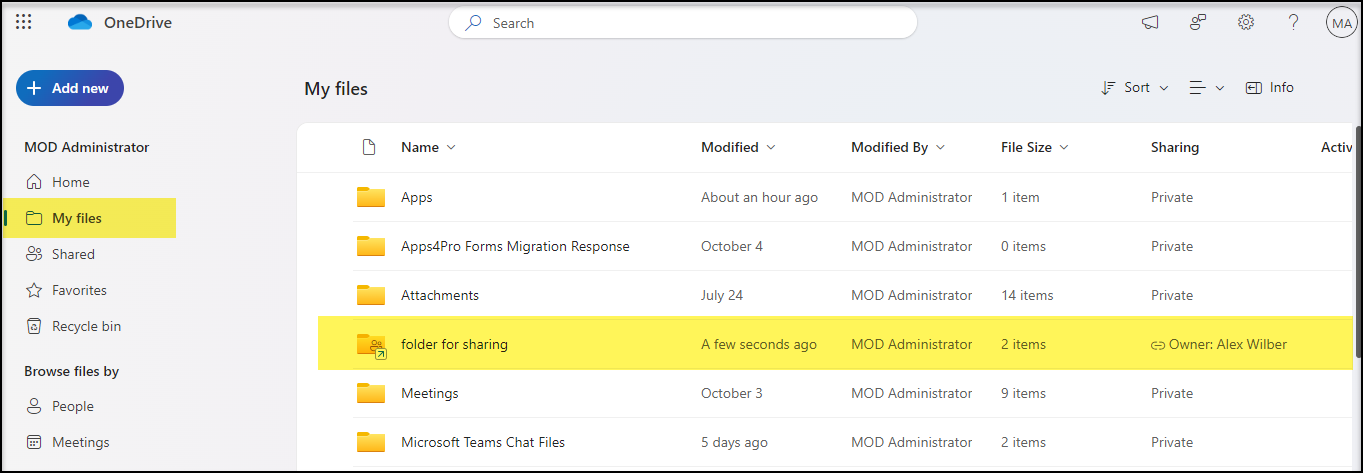
Task: Open the Settings gear icon
Action: [1246, 23]
